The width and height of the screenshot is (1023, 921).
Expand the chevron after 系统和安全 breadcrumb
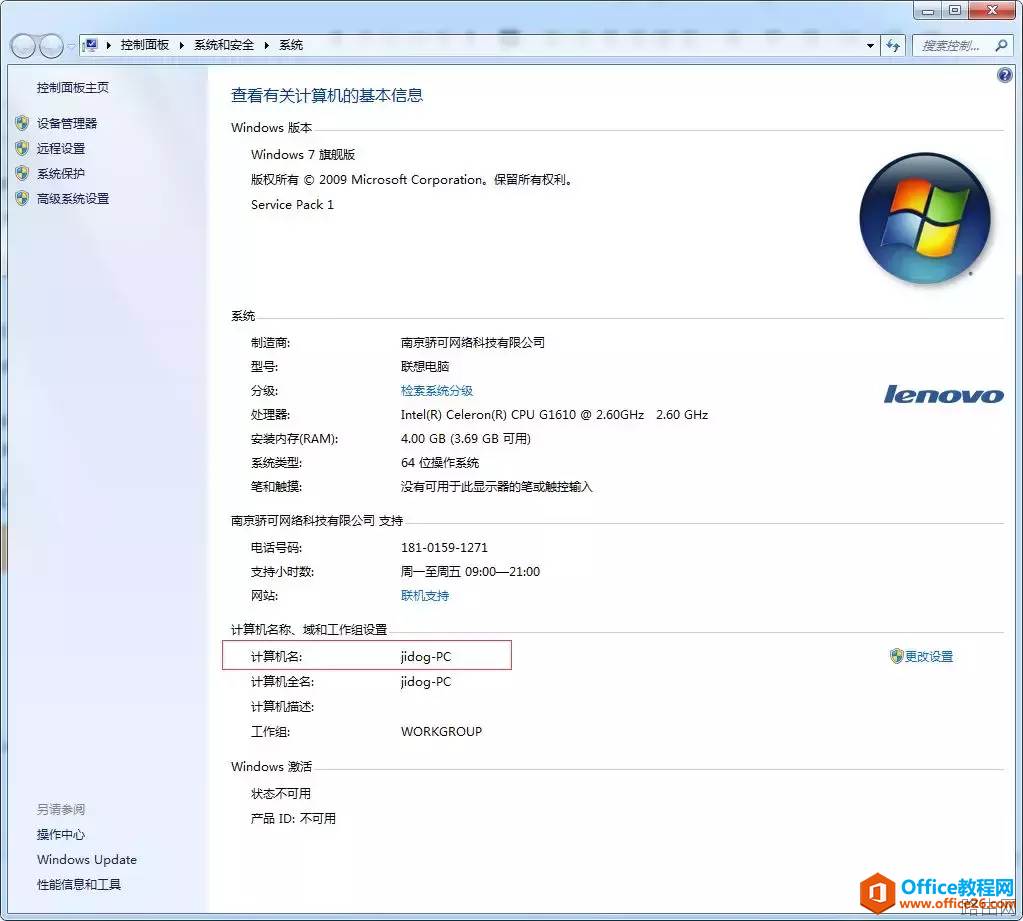[266, 45]
